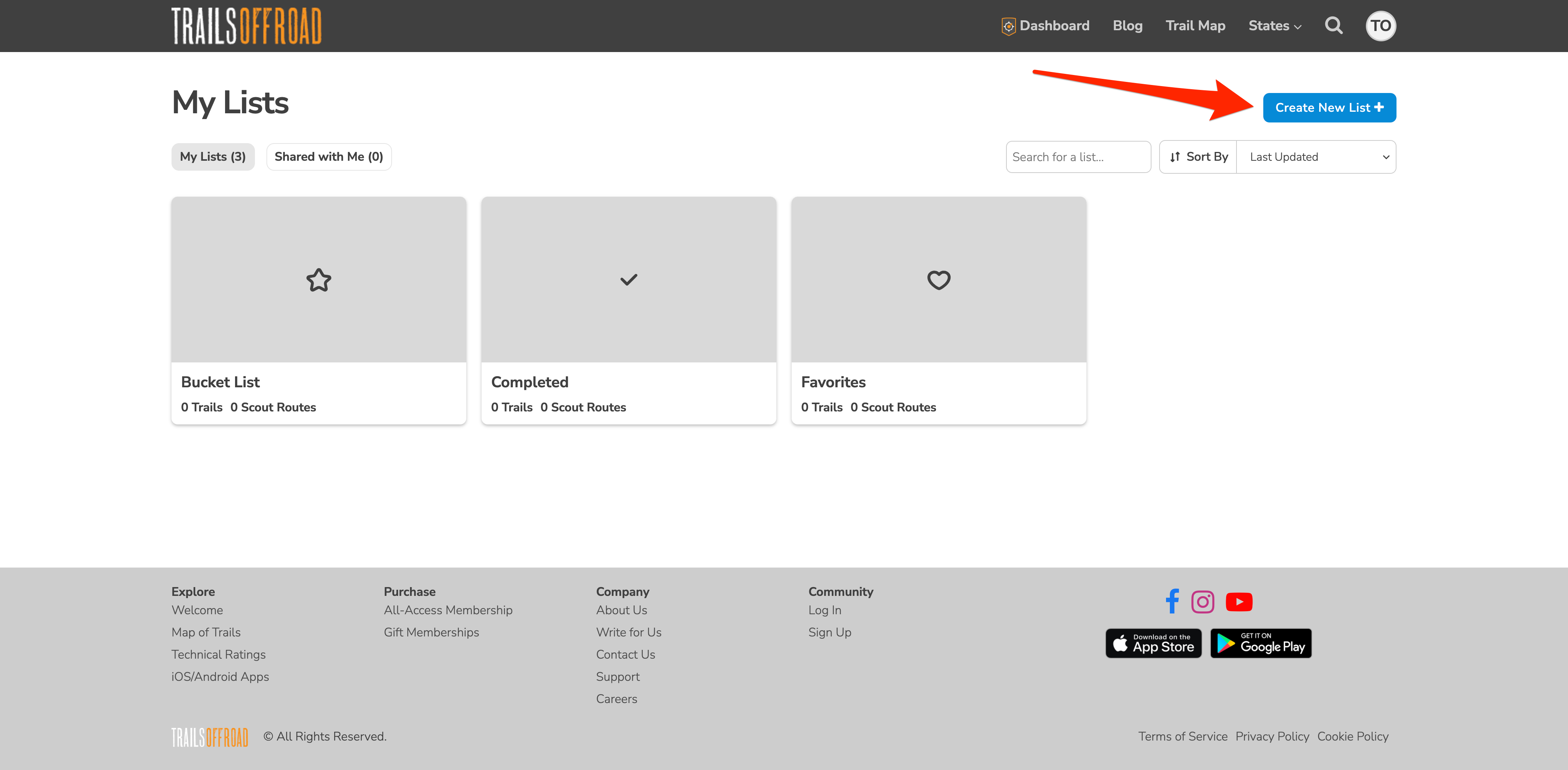This screenshot has width=1568, height=770.
Task: Select the My Lists (3) tab
Action: pyautogui.click(x=212, y=157)
